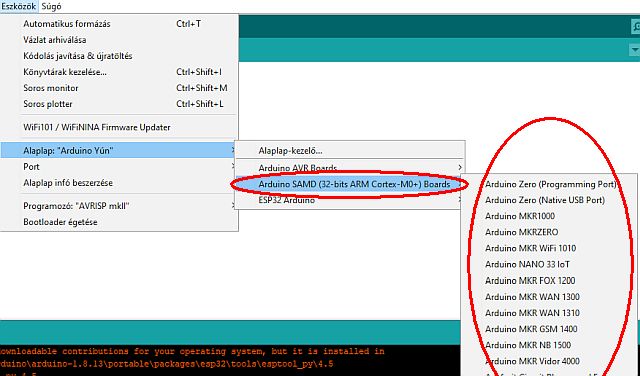640x376 pixels.
Task: Select Arduino Zero (Native USB Port)
Action: coord(549,200)
